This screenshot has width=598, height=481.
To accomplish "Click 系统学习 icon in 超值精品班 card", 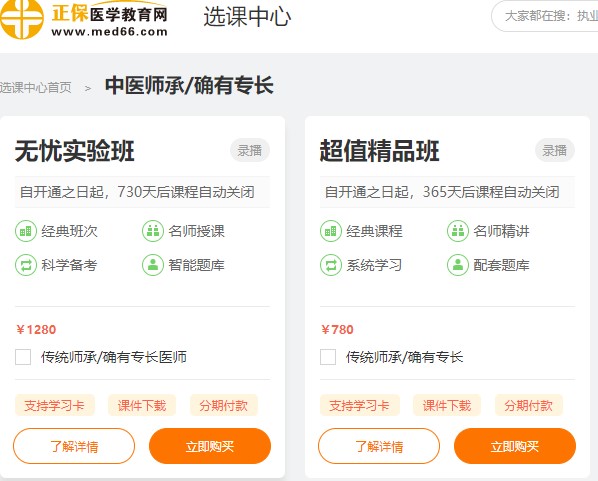I will [331, 265].
